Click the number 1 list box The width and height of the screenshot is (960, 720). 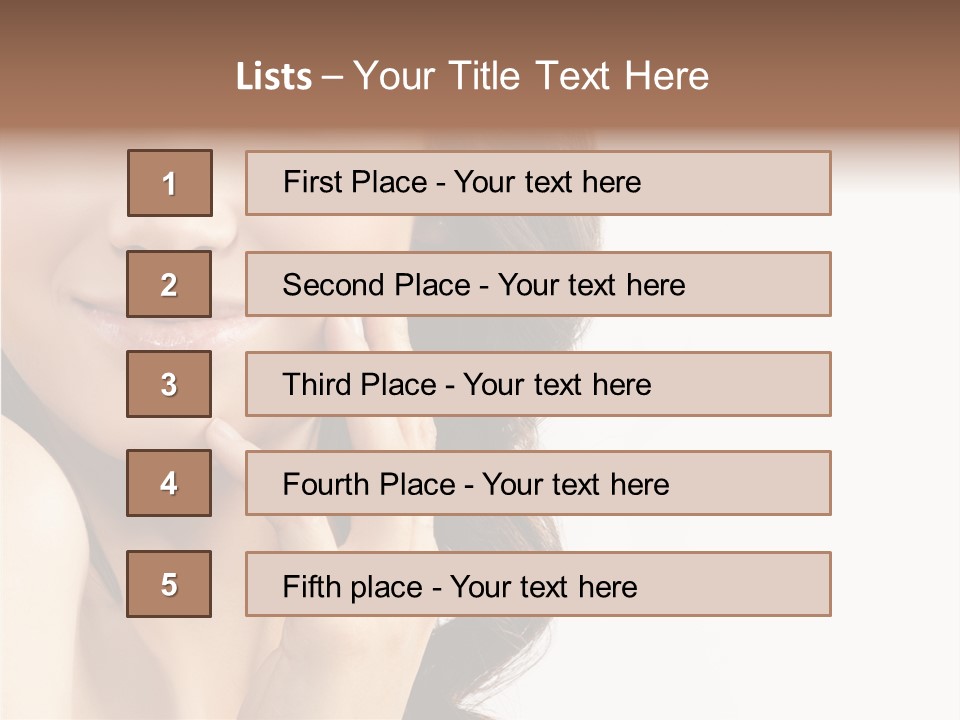click(x=170, y=183)
